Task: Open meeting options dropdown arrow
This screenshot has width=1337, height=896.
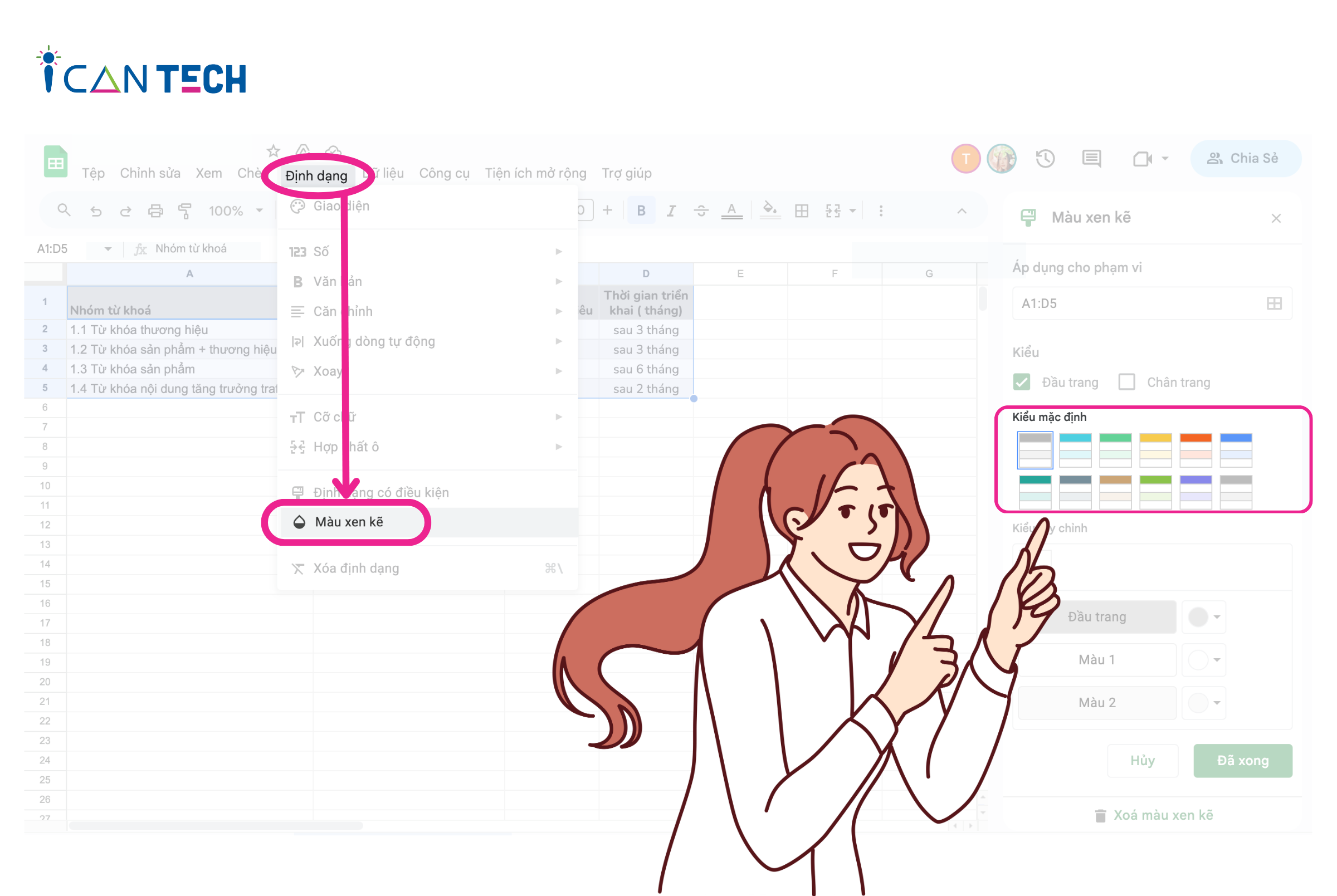Action: [x=1165, y=159]
